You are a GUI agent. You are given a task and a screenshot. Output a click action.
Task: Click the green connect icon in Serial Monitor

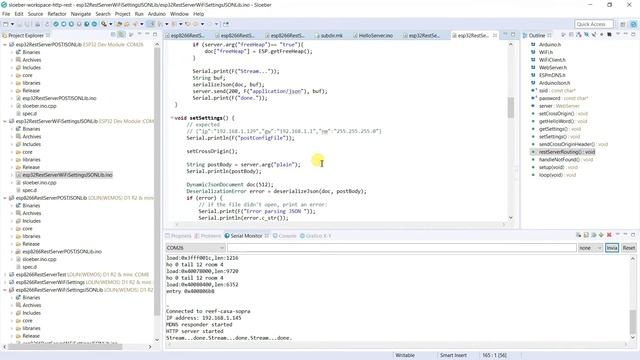(601, 235)
